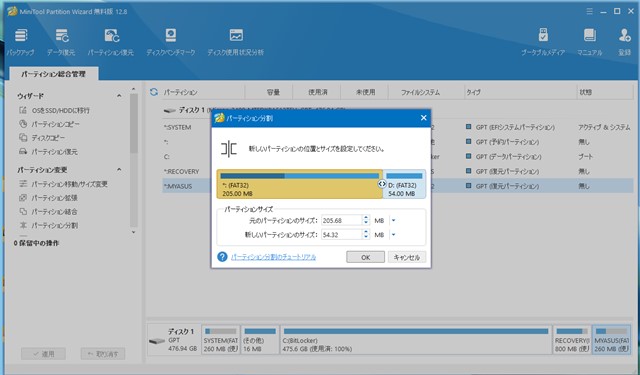The height and width of the screenshot is (375, 640).
Task: Launch Disk Benchmark (ディスクベンチマーク)
Action: click(171, 42)
